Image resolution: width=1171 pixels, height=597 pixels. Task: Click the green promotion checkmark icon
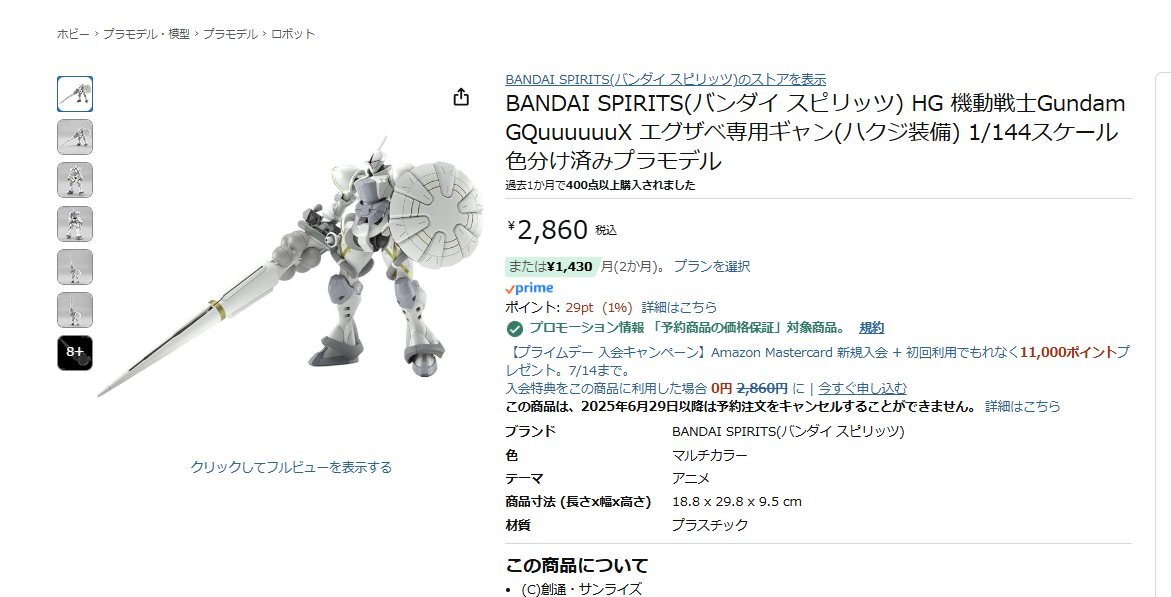coord(515,329)
